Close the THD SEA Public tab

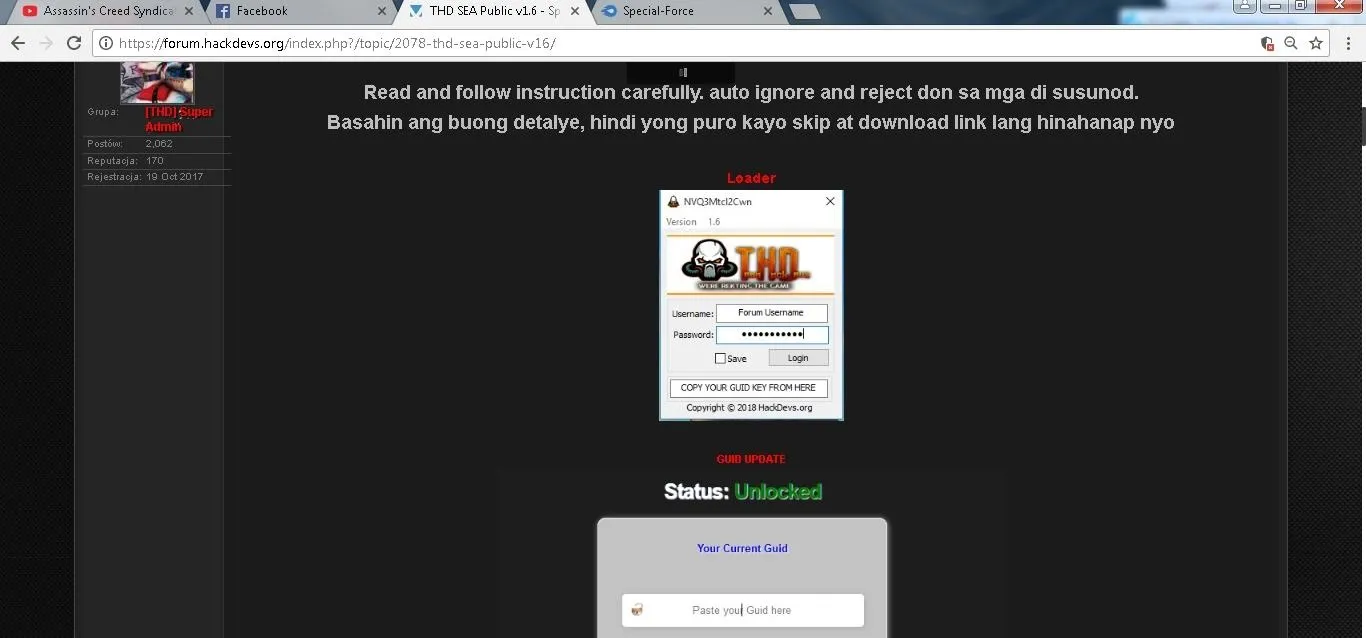click(574, 11)
